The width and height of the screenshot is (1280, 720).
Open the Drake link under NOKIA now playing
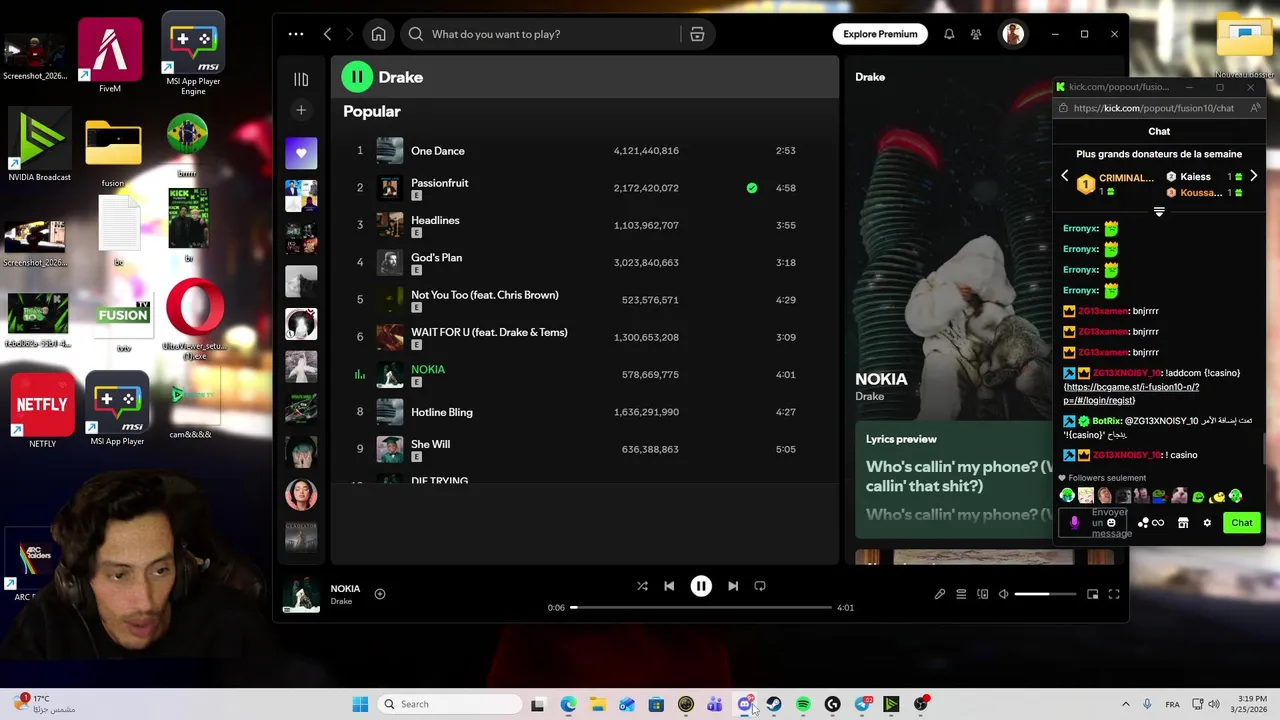point(341,601)
